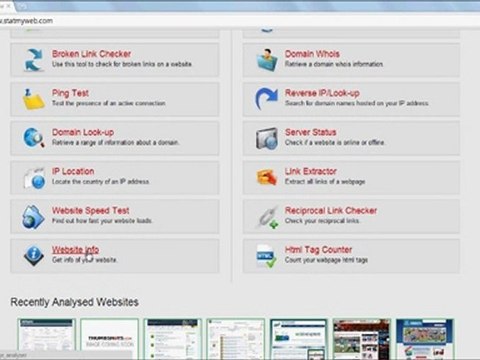Click the Domain Look-up globe magnifier icon
The height and width of the screenshot is (360, 480).
(x=34, y=138)
